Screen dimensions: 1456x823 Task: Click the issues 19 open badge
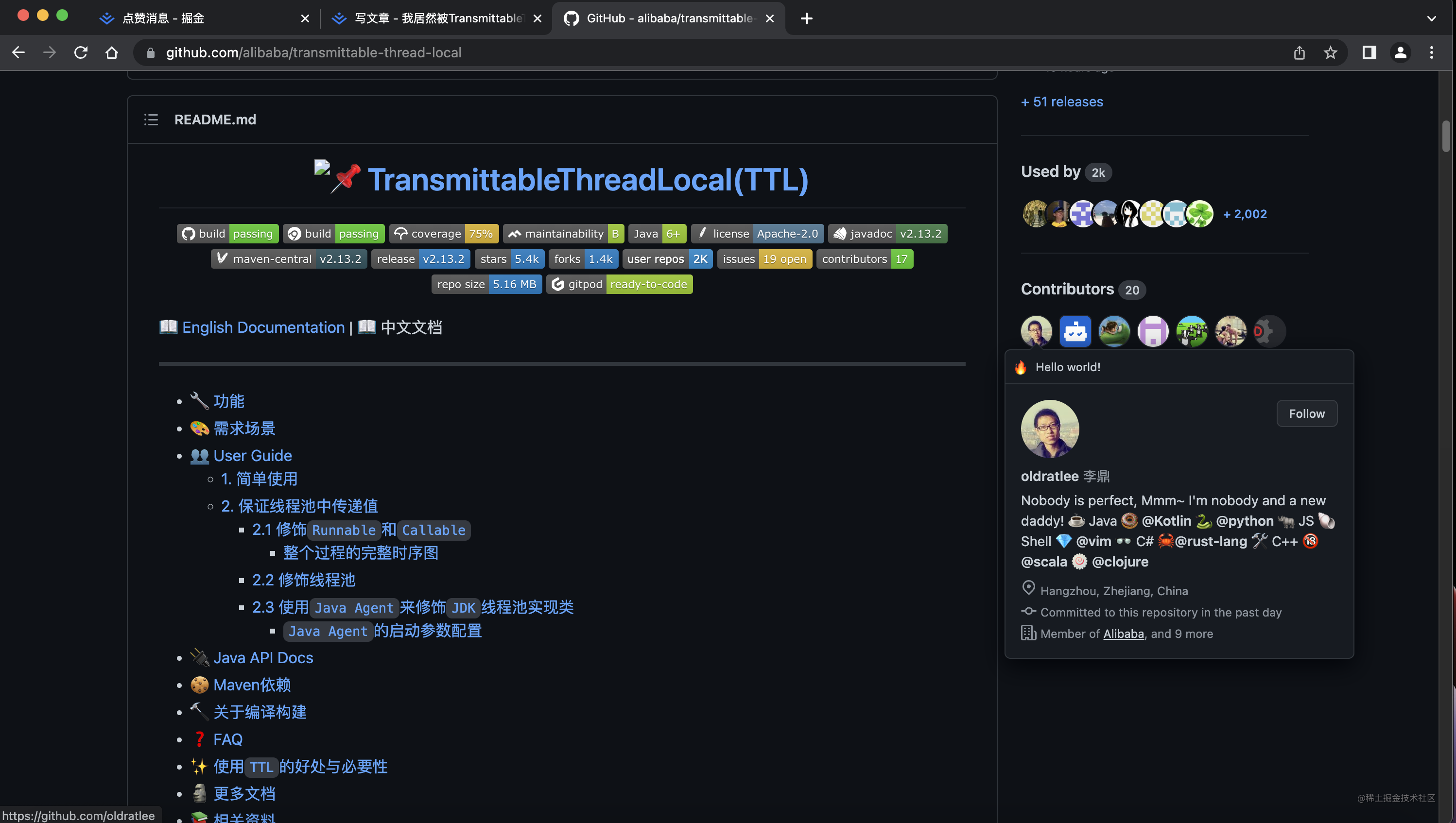(764, 259)
